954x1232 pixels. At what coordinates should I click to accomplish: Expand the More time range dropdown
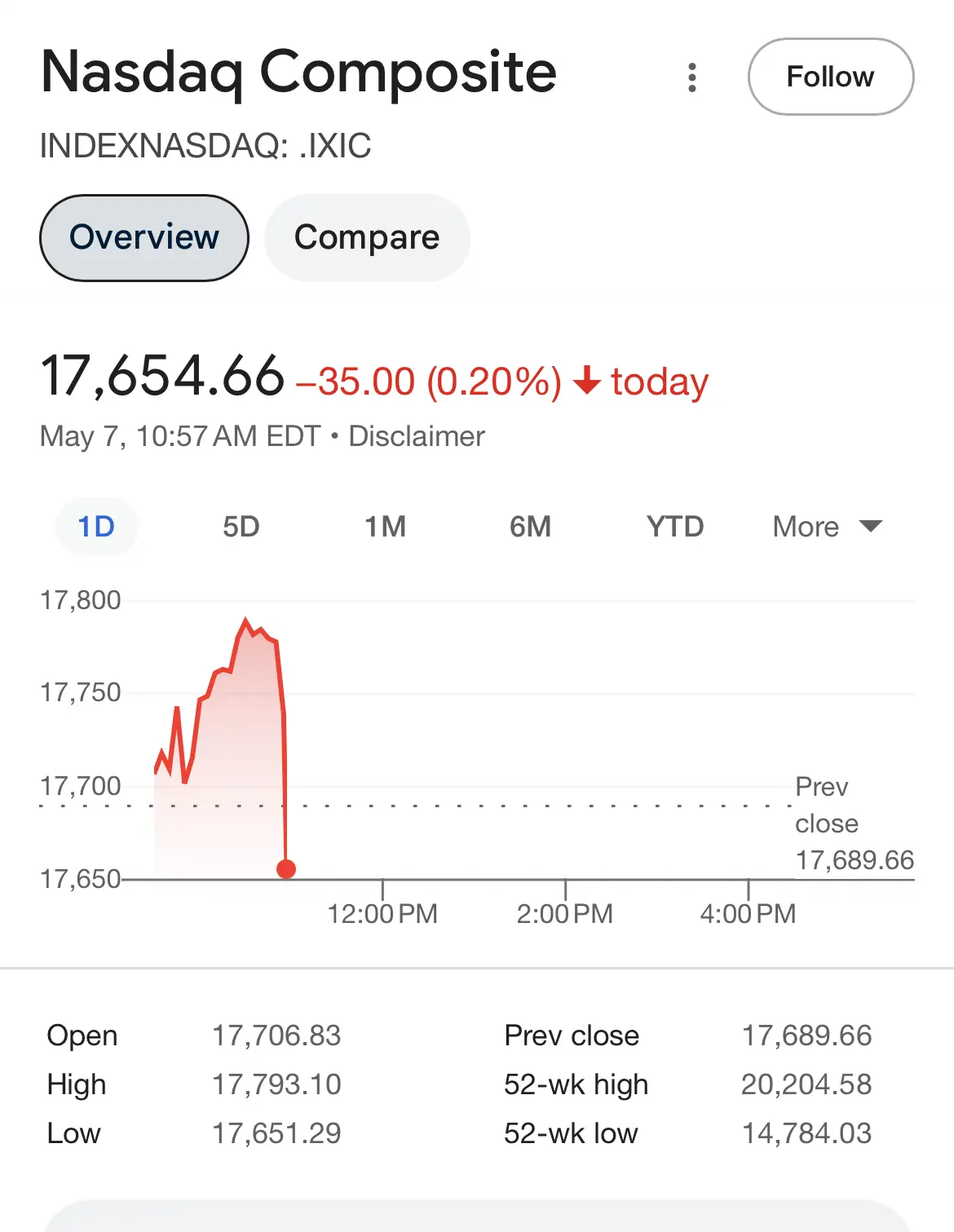(827, 527)
